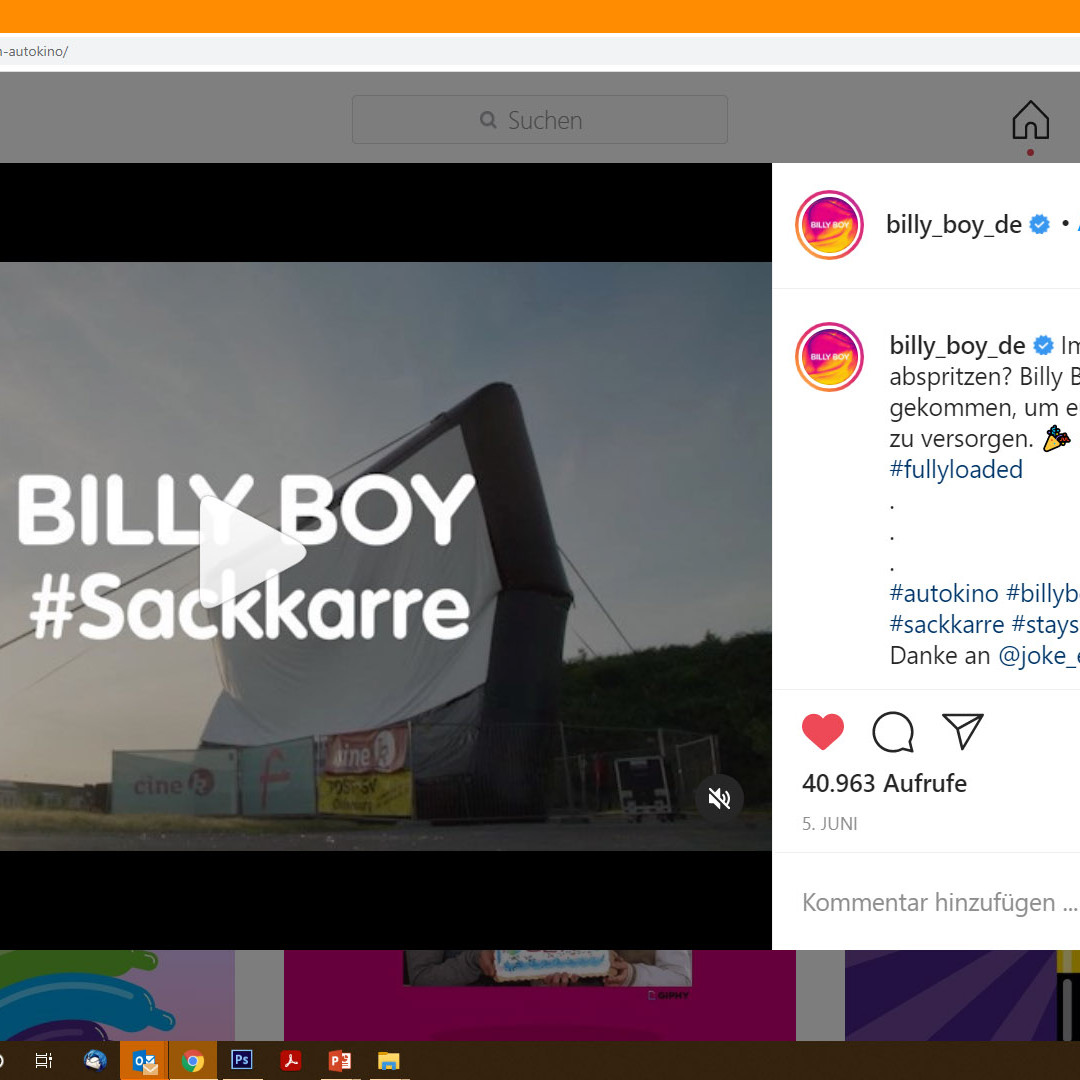1080x1080 pixels.
Task: Open Task View in the taskbar
Action: 44,1061
